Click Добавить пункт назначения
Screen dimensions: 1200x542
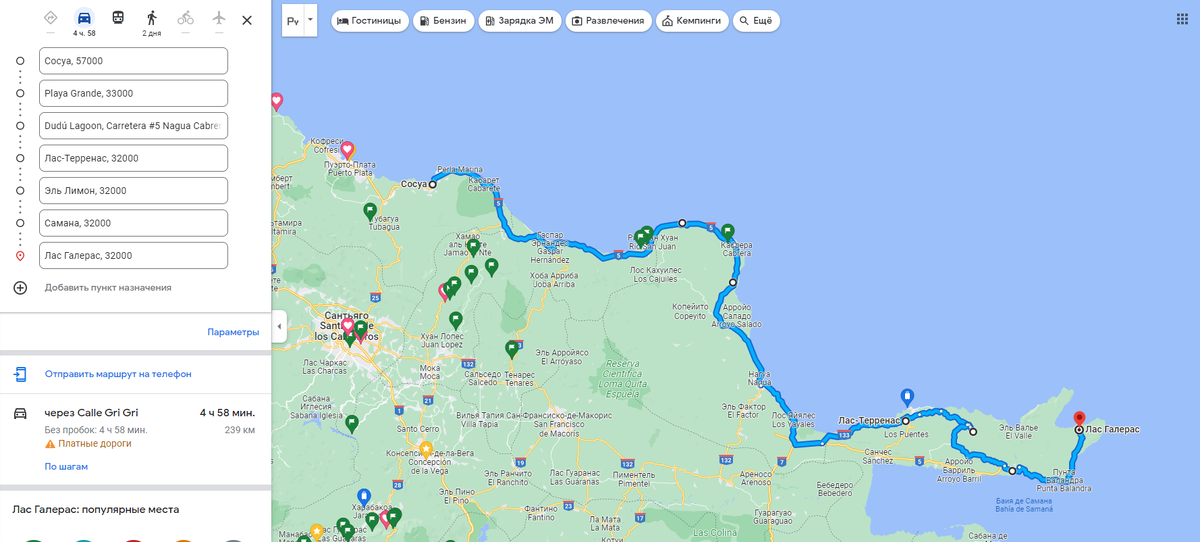108,288
